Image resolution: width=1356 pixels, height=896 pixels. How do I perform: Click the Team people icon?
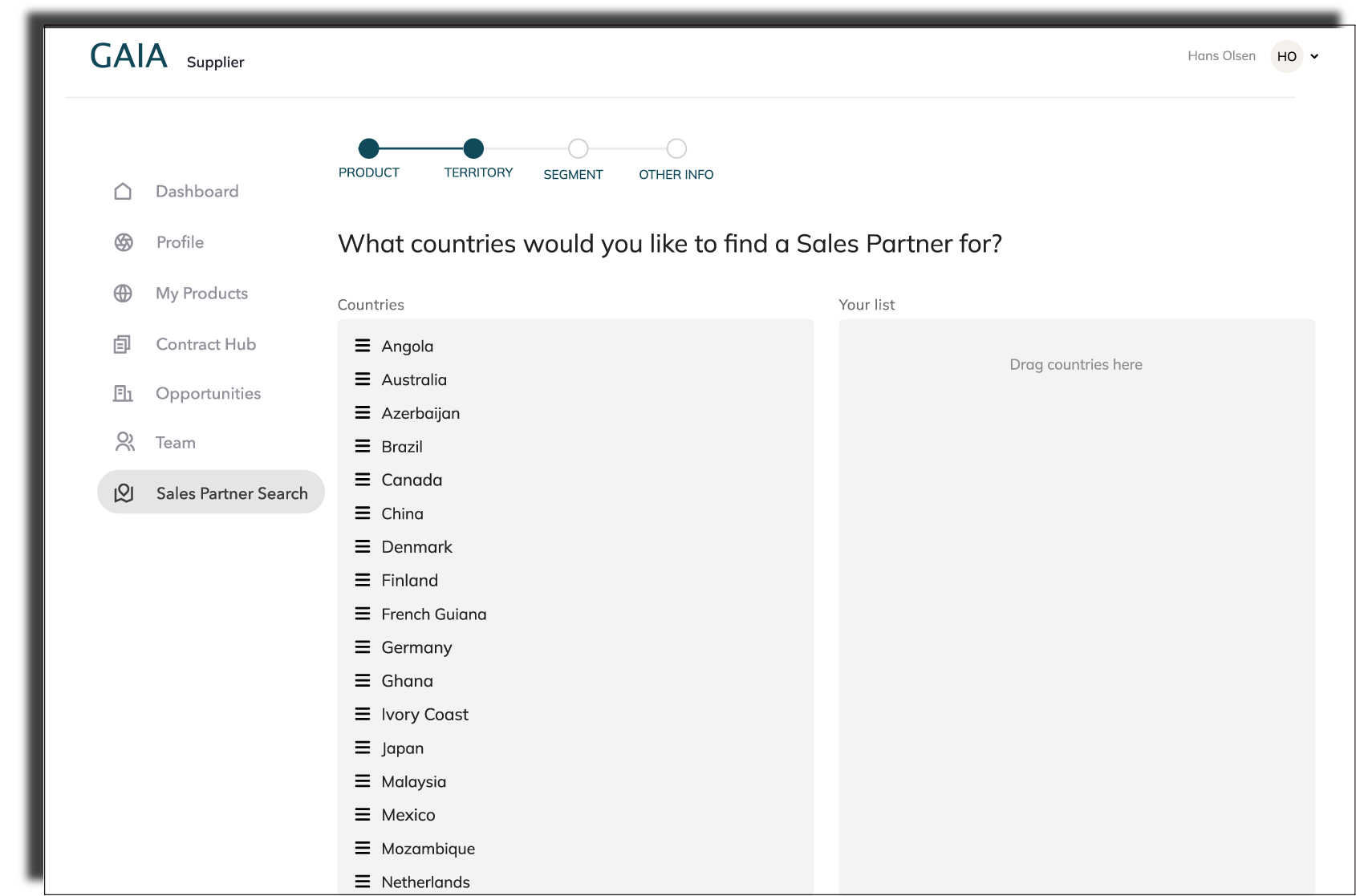[x=124, y=442]
